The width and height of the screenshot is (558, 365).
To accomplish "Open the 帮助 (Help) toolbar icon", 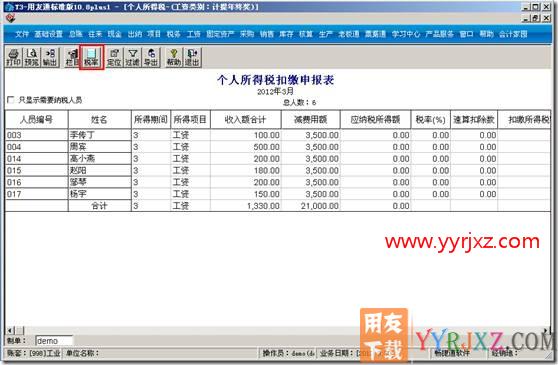I will [174, 57].
